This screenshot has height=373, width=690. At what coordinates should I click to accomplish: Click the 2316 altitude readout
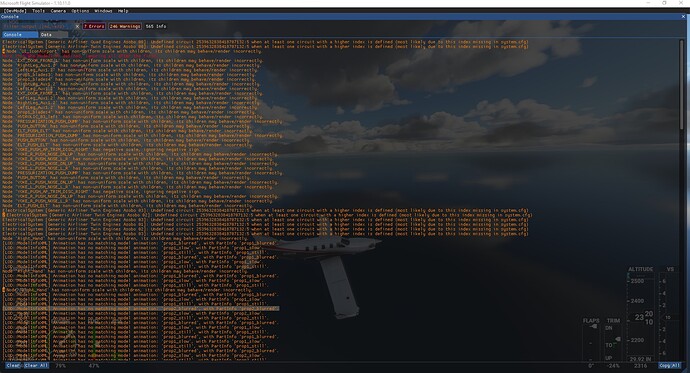tap(640, 366)
